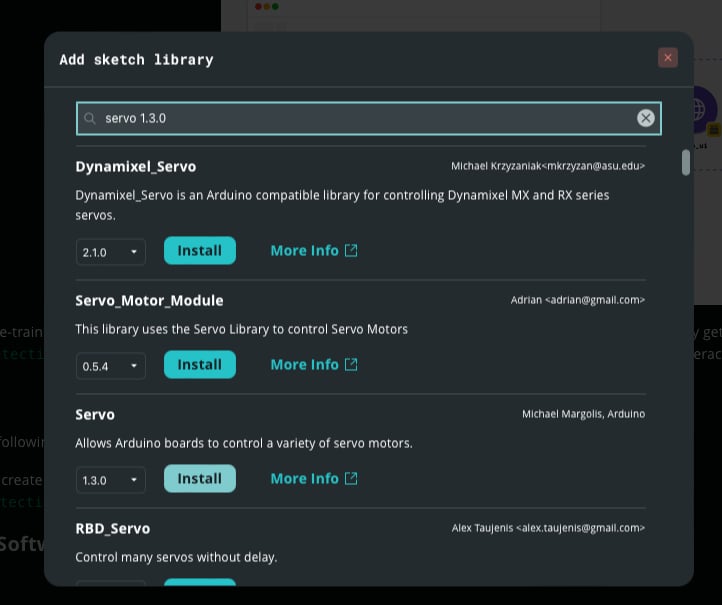The height and width of the screenshot is (605, 722).
Task: Clear the search field with X icon
Action: 646,118
